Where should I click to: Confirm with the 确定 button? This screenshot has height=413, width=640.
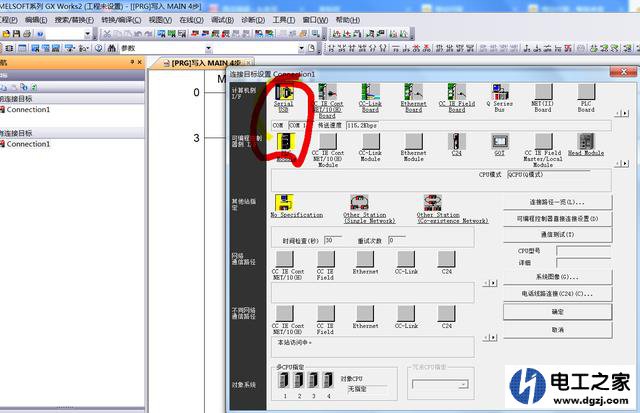pyautogui.click(x=558, y=312)
